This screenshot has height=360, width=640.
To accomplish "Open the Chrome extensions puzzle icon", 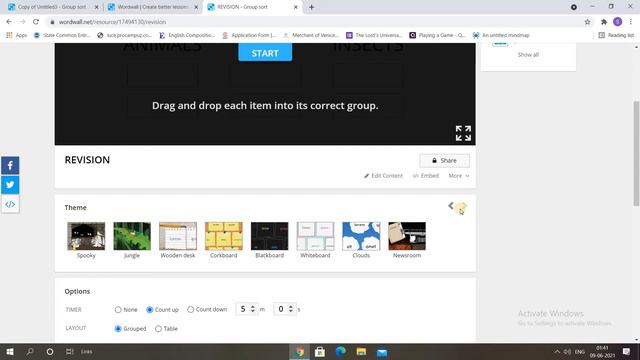I will [x=604, y=22].
